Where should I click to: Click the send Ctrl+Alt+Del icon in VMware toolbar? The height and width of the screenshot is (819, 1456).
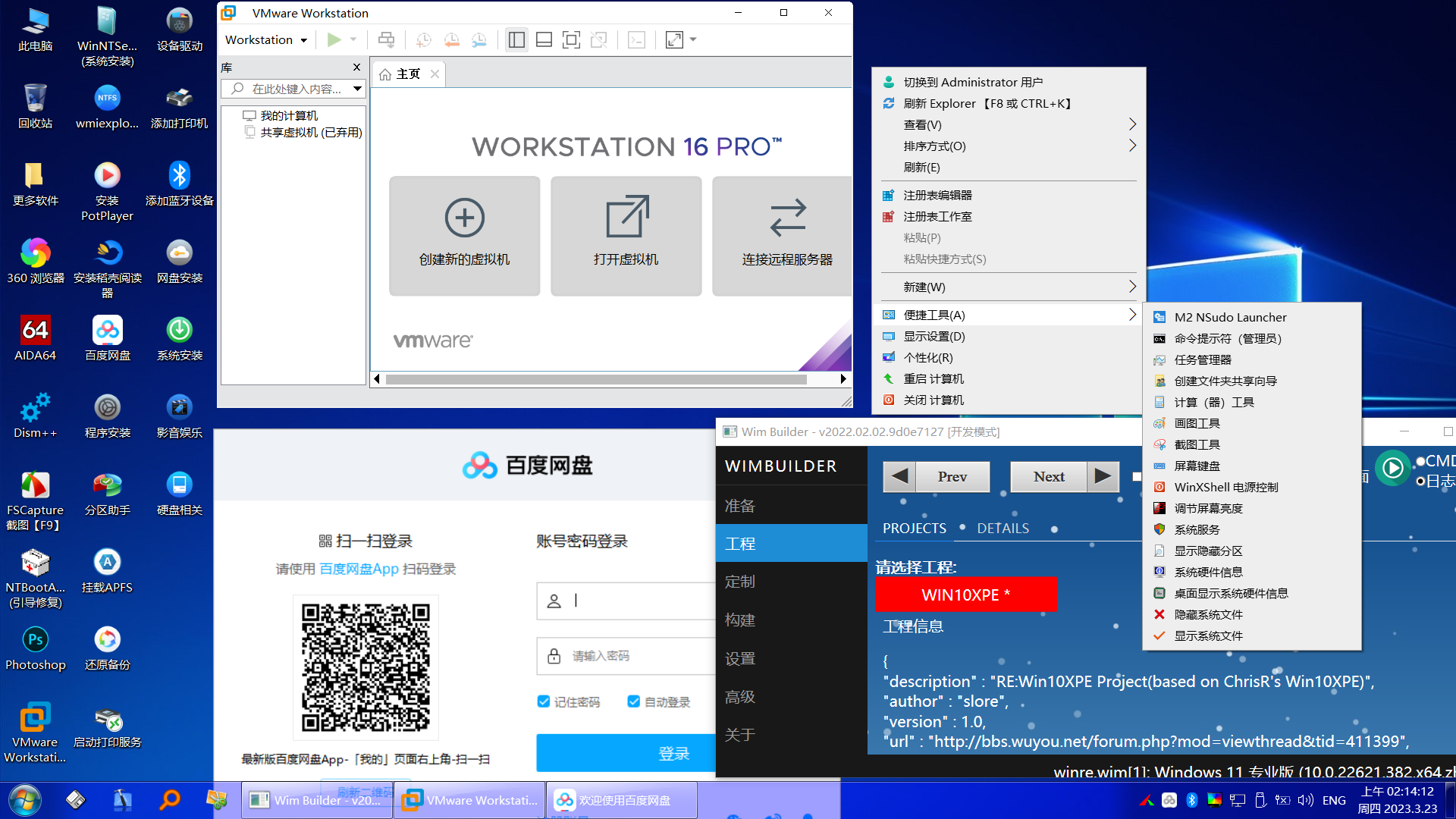point(386,39)
